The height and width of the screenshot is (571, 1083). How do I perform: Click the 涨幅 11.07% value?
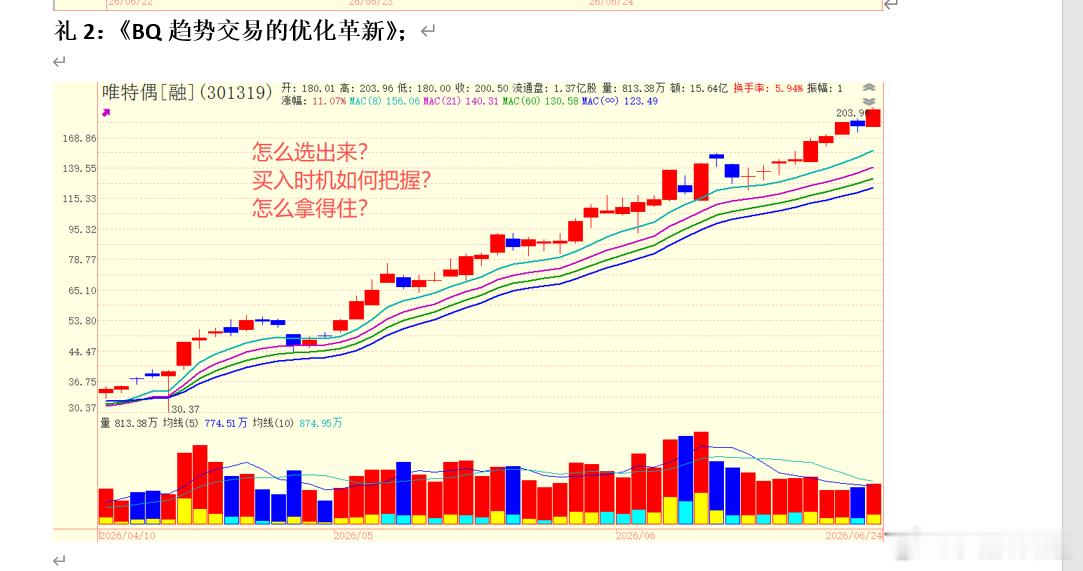coord(314,101)
